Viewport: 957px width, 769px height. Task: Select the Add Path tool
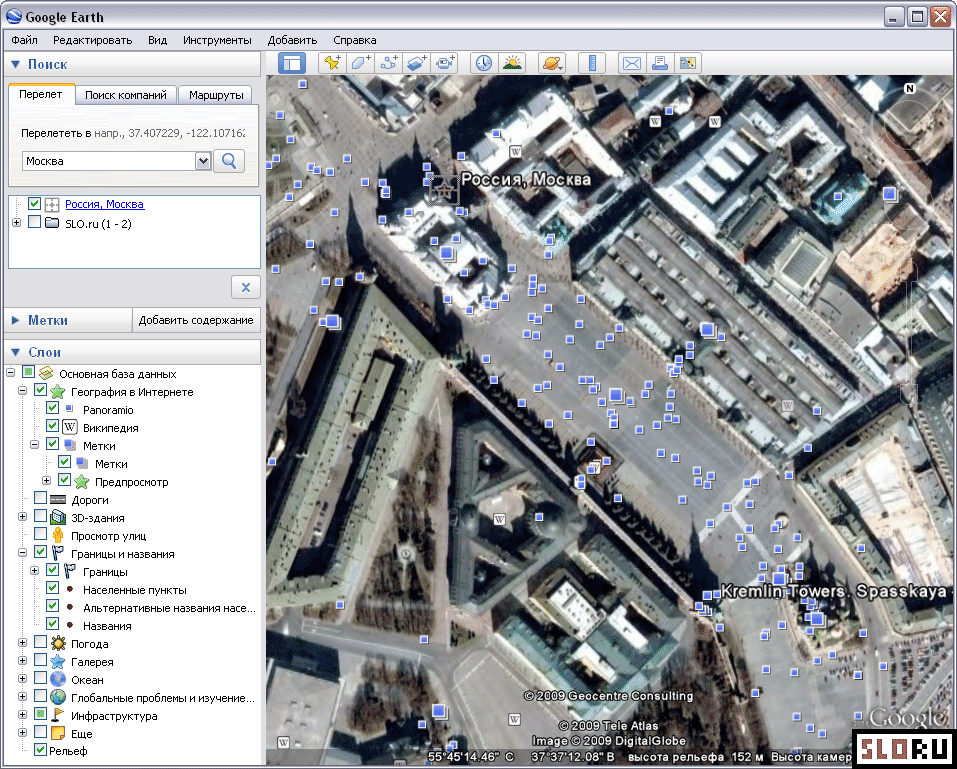pyautogui.click(x=388, y=63)
